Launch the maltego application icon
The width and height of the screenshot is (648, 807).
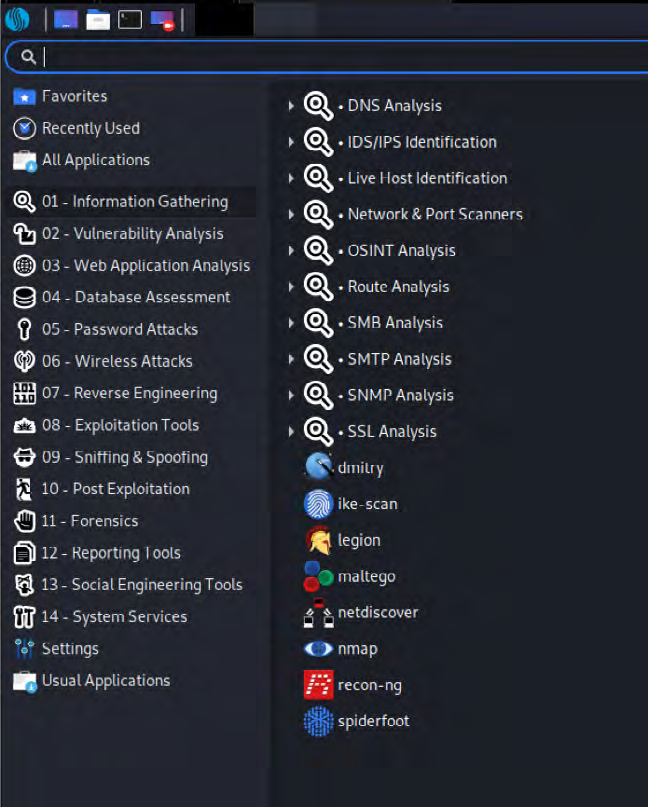318,576
